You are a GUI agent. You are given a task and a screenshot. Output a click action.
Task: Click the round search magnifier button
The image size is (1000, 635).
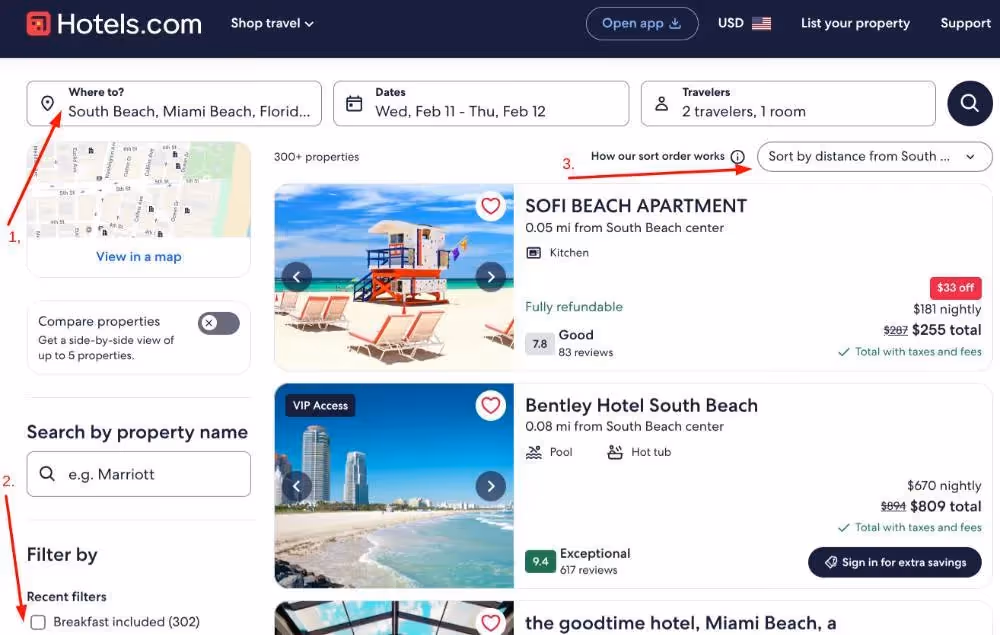969,103
